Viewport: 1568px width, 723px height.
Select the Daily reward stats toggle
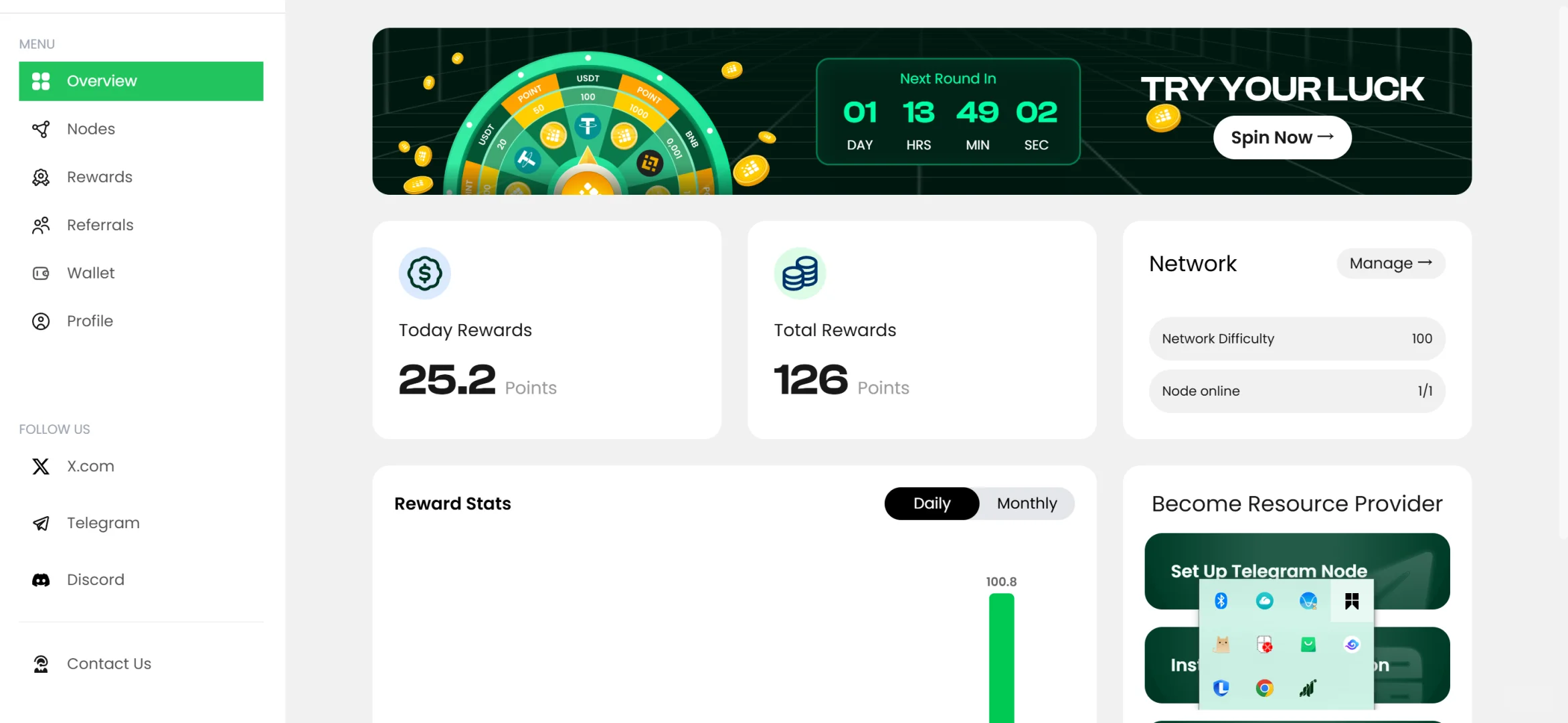931,503
